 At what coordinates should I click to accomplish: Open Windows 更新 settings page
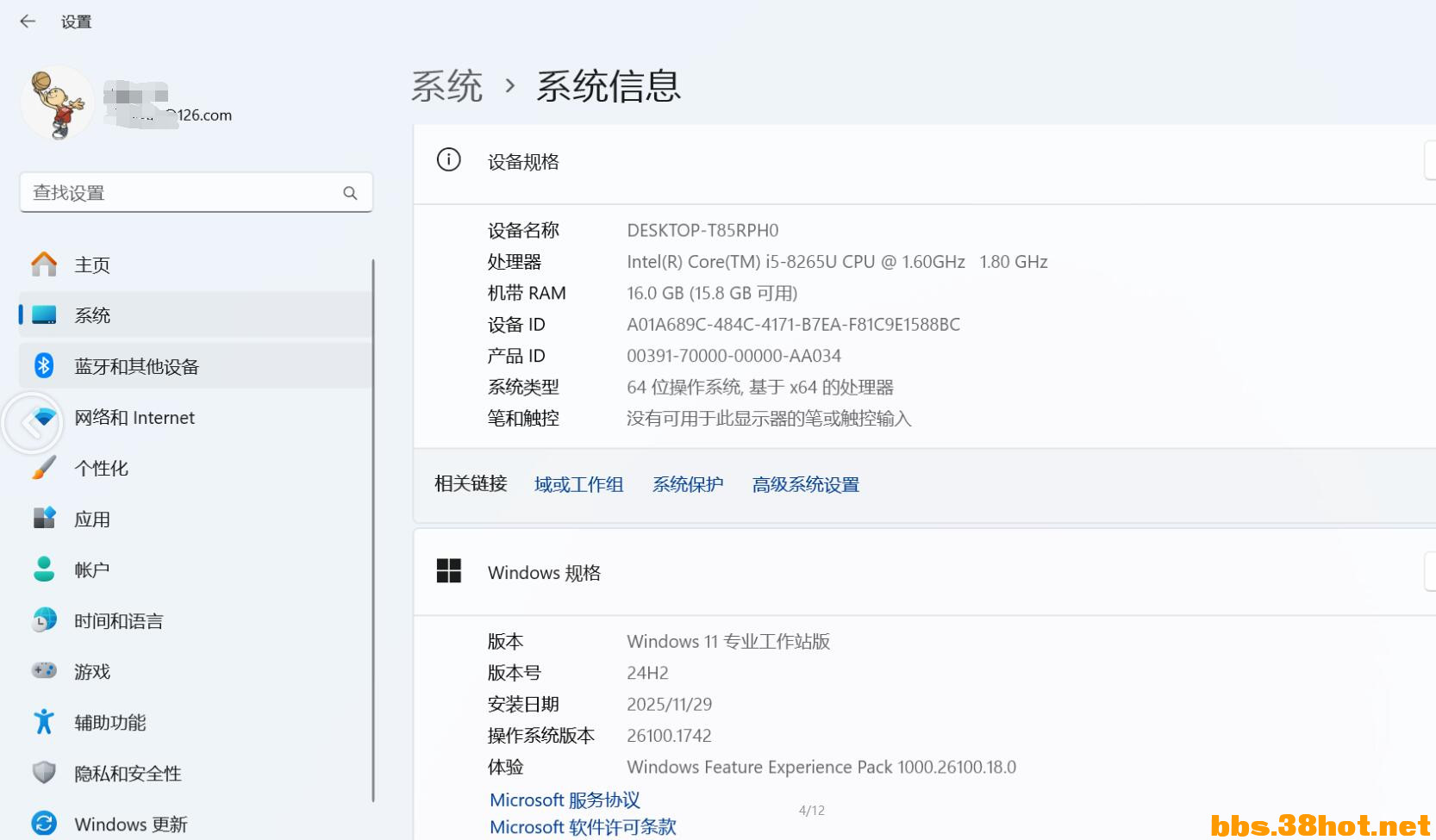(x=196, y=824)
